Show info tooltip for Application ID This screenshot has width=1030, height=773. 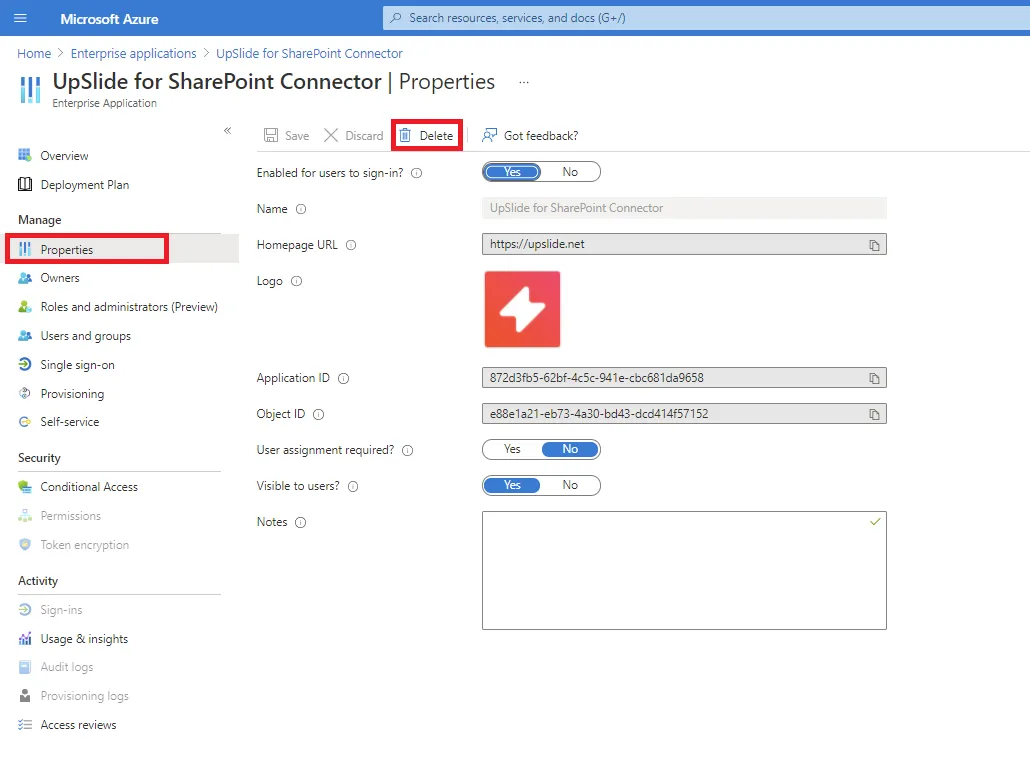[344, 378]
